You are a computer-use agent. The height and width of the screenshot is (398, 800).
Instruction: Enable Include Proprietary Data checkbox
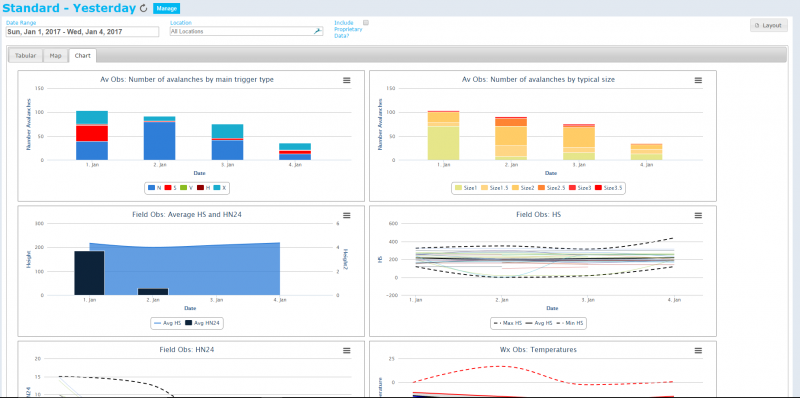pos(366,22)
